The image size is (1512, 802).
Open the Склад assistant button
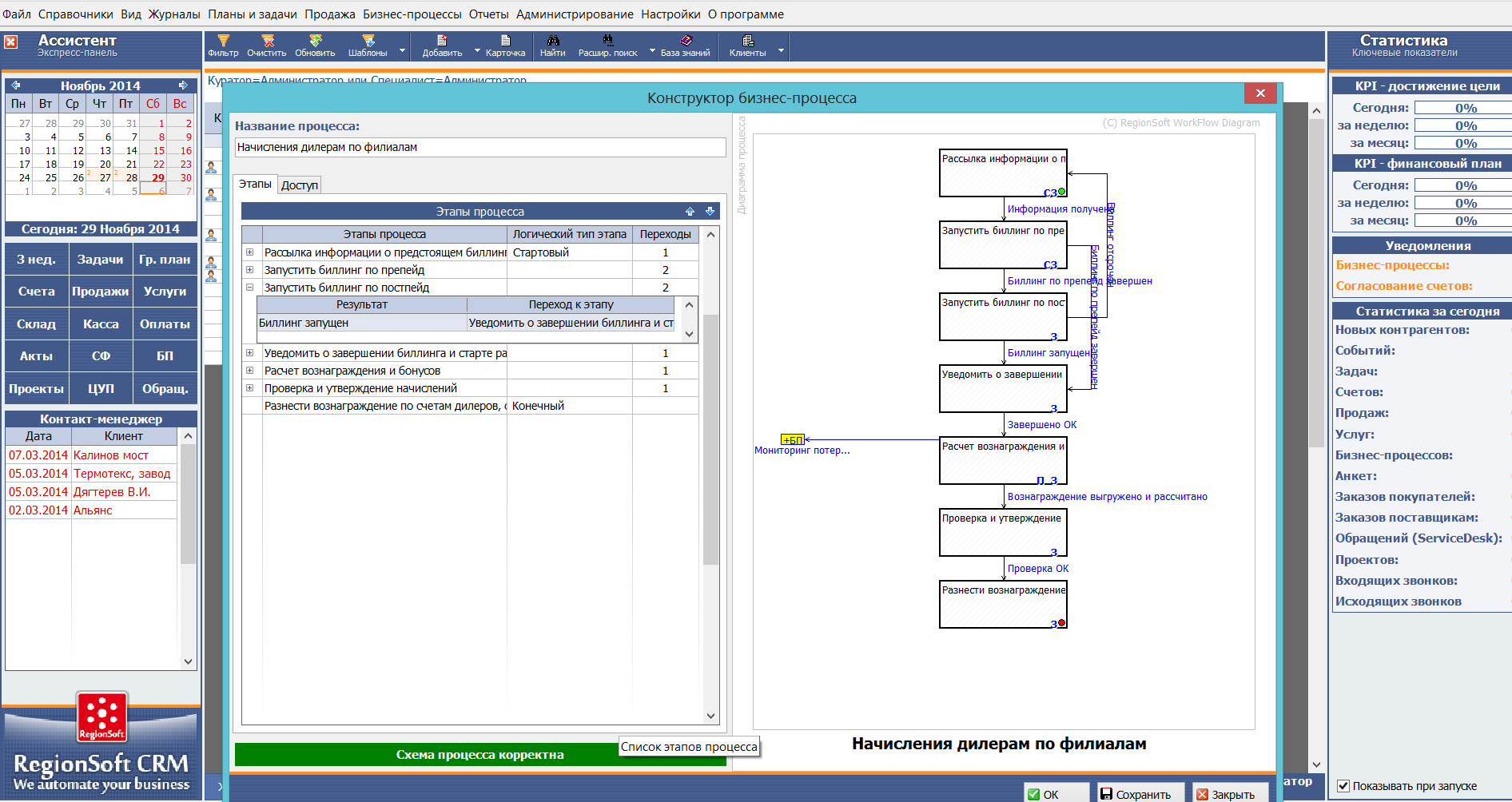click(37, 324)
